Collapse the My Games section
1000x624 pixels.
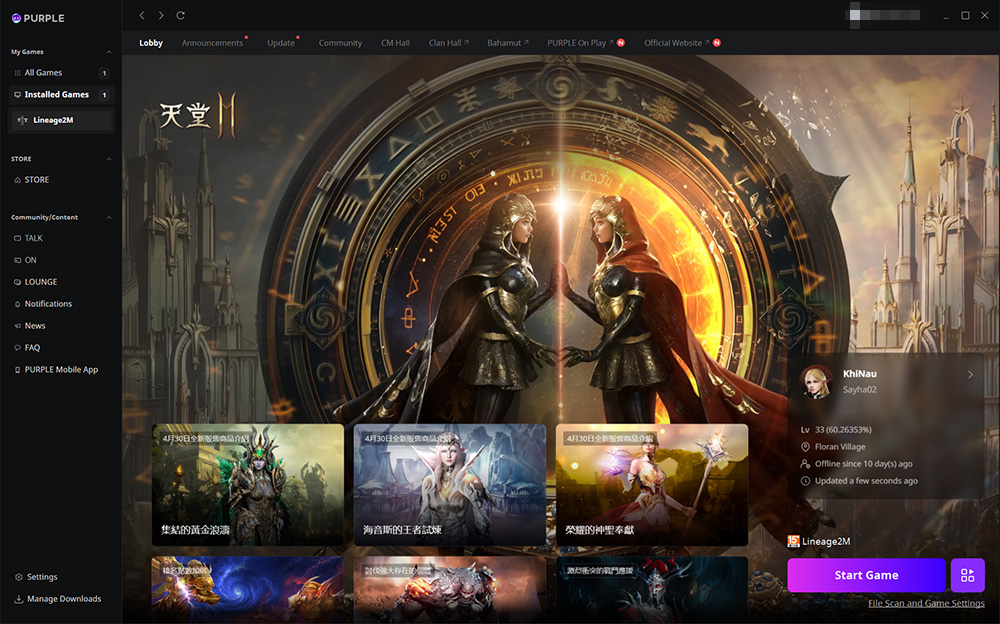click(108, 52)
